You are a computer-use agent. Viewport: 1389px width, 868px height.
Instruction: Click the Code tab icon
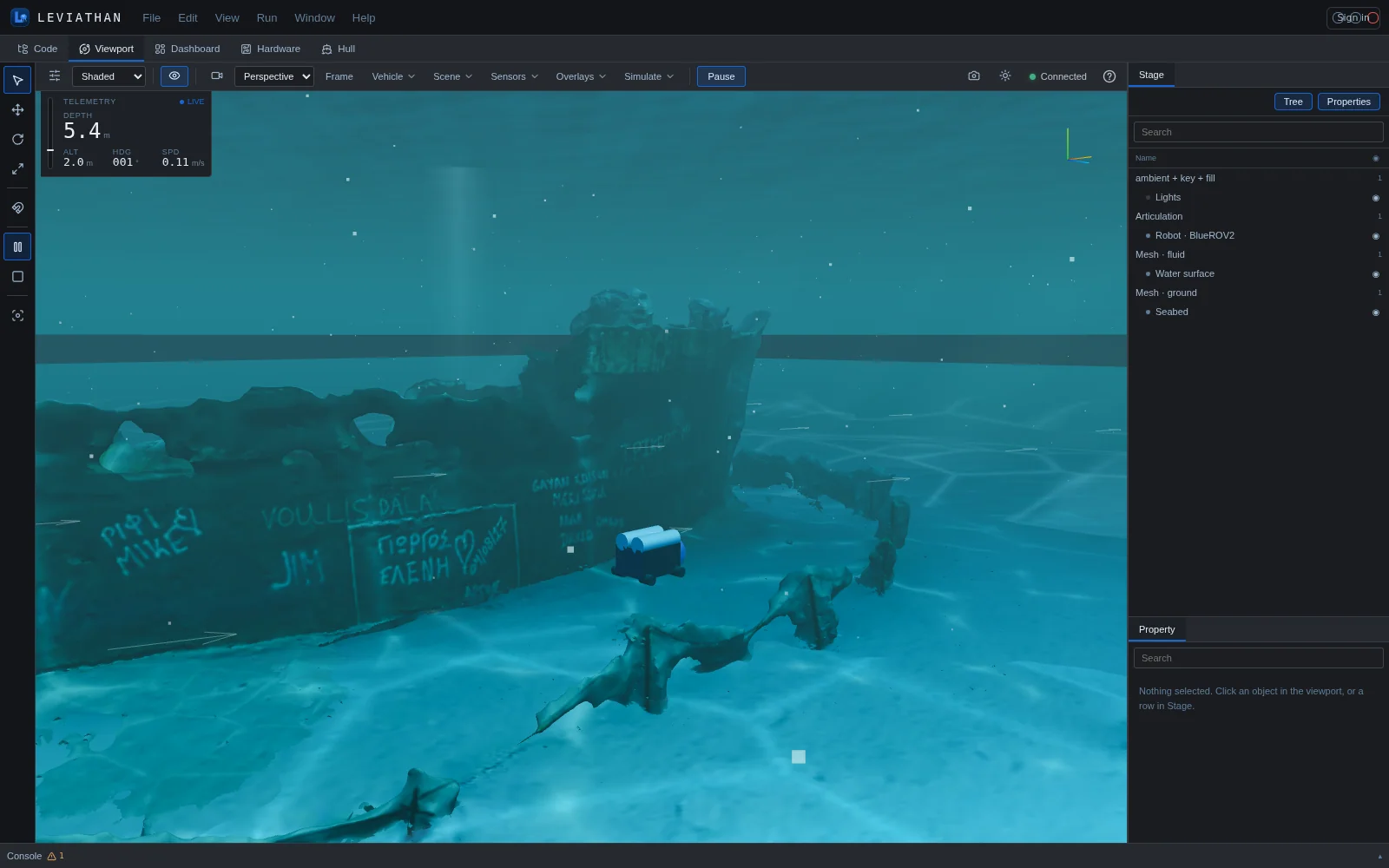23,49
